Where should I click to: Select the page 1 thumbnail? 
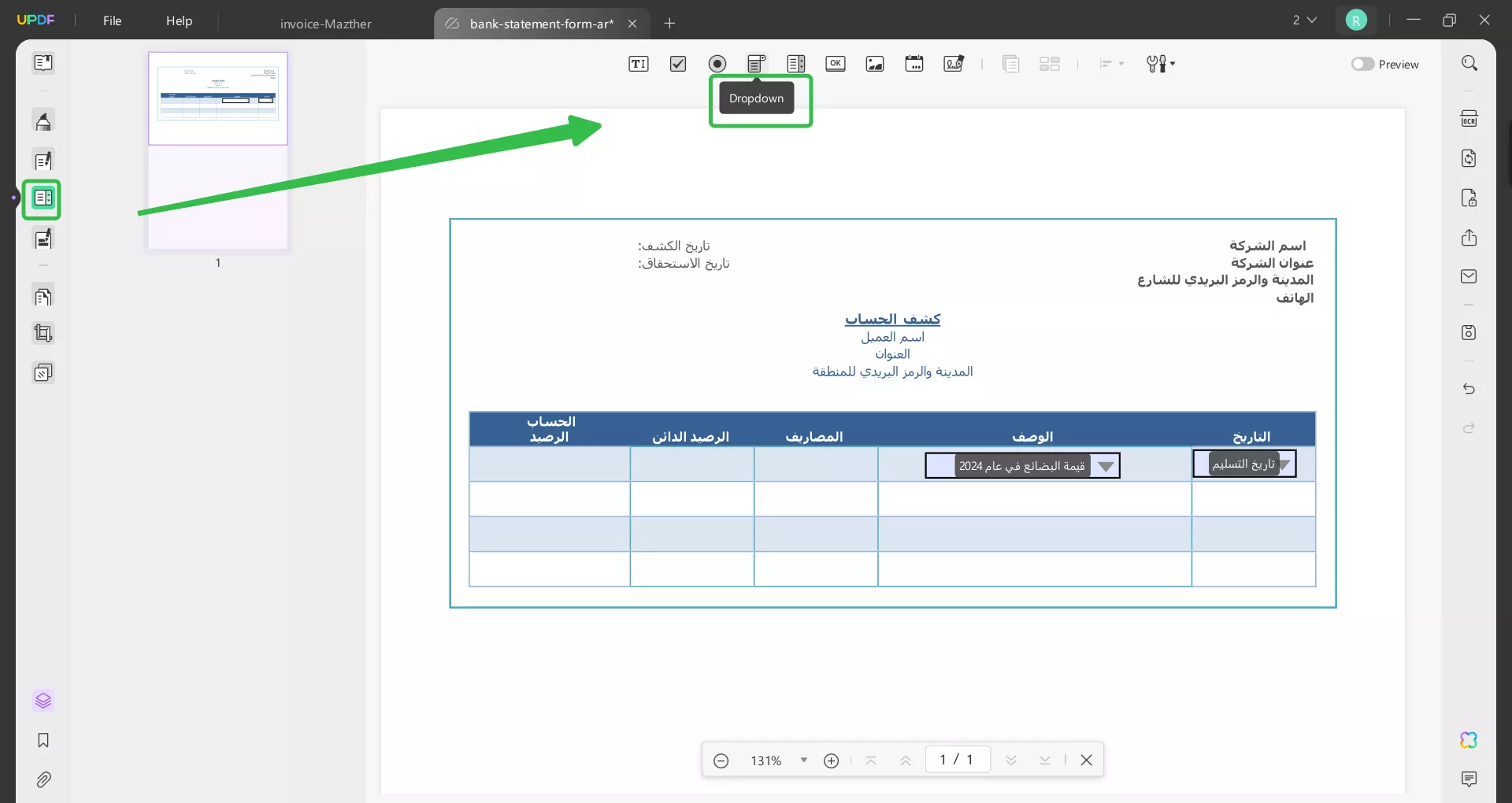click(x=217, y=150)
